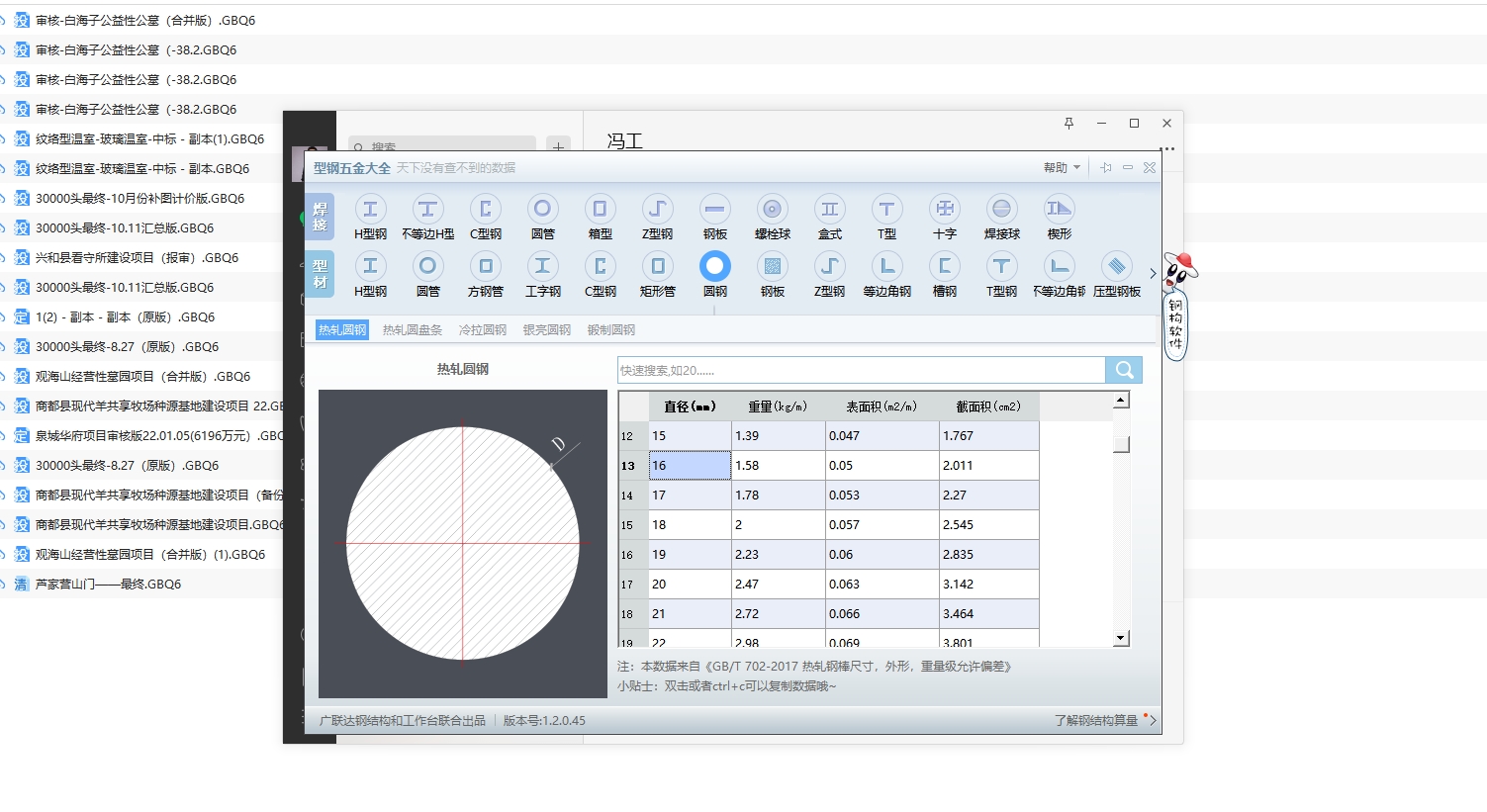Viewport: 1487px width, 812px height.
Task: Click the 钢构软件 mascot icon
Action: click(x=1176, y=307)
